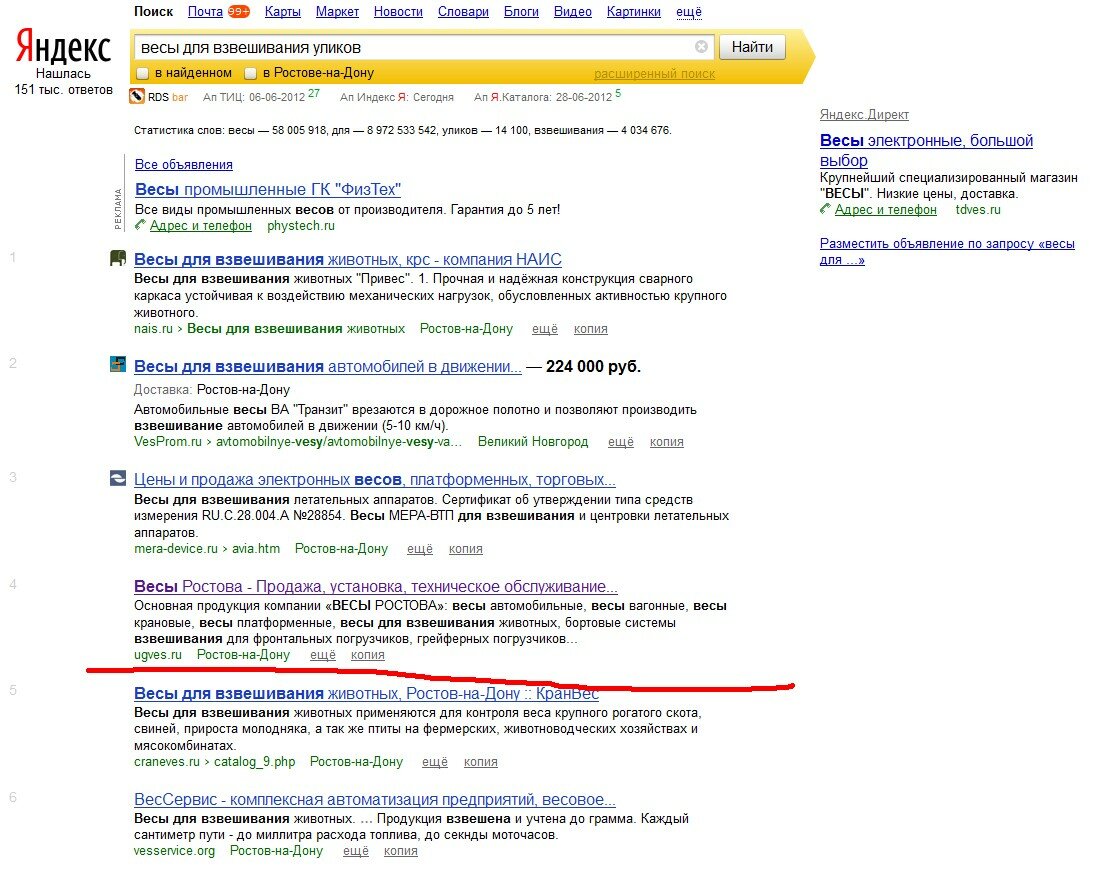Expand 'ещё' under the ugves.ru result

click(x=323, y=654)
